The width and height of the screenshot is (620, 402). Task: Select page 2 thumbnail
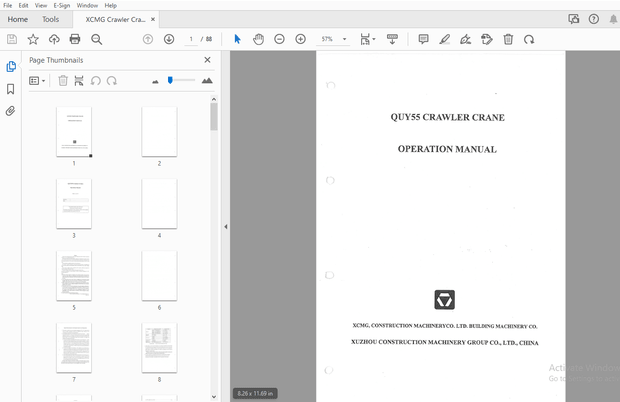(159, 132)
